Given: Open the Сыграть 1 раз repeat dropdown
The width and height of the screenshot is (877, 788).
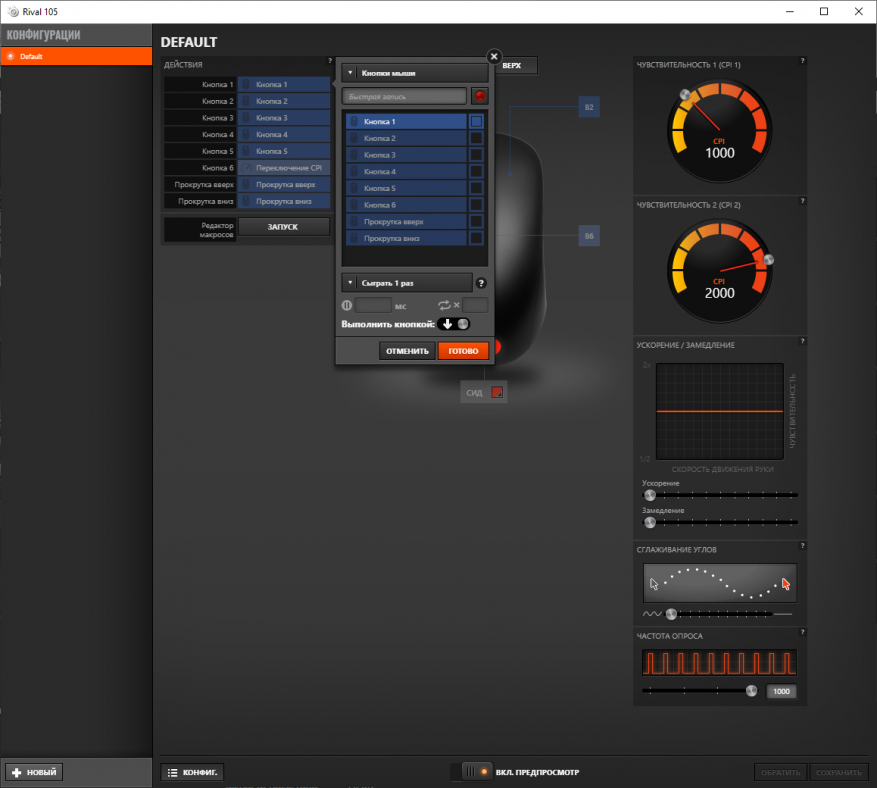Looking at the screenshot, I should (407, 283).
